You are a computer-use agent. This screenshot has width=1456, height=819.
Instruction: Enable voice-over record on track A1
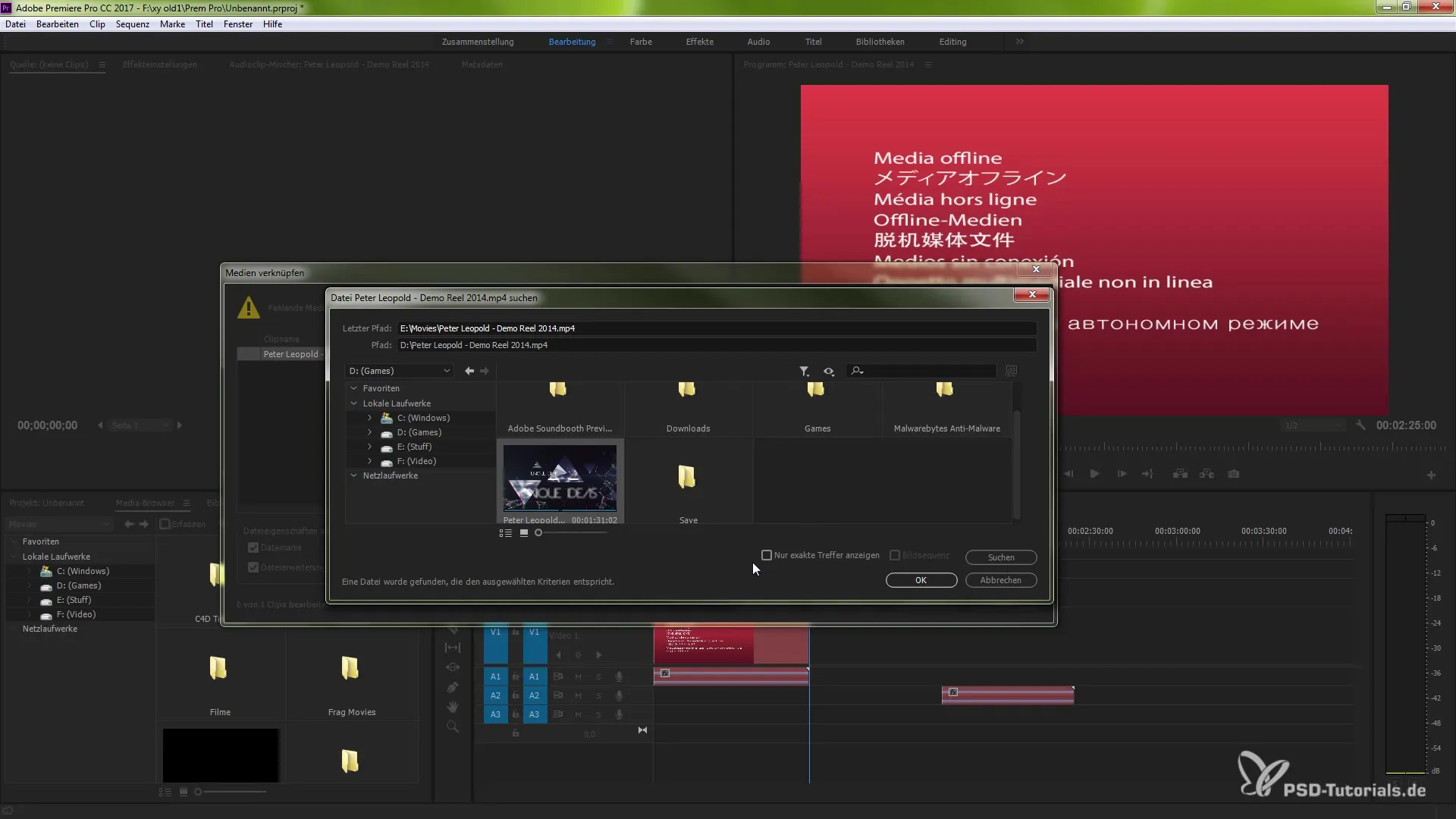point(619,676)
